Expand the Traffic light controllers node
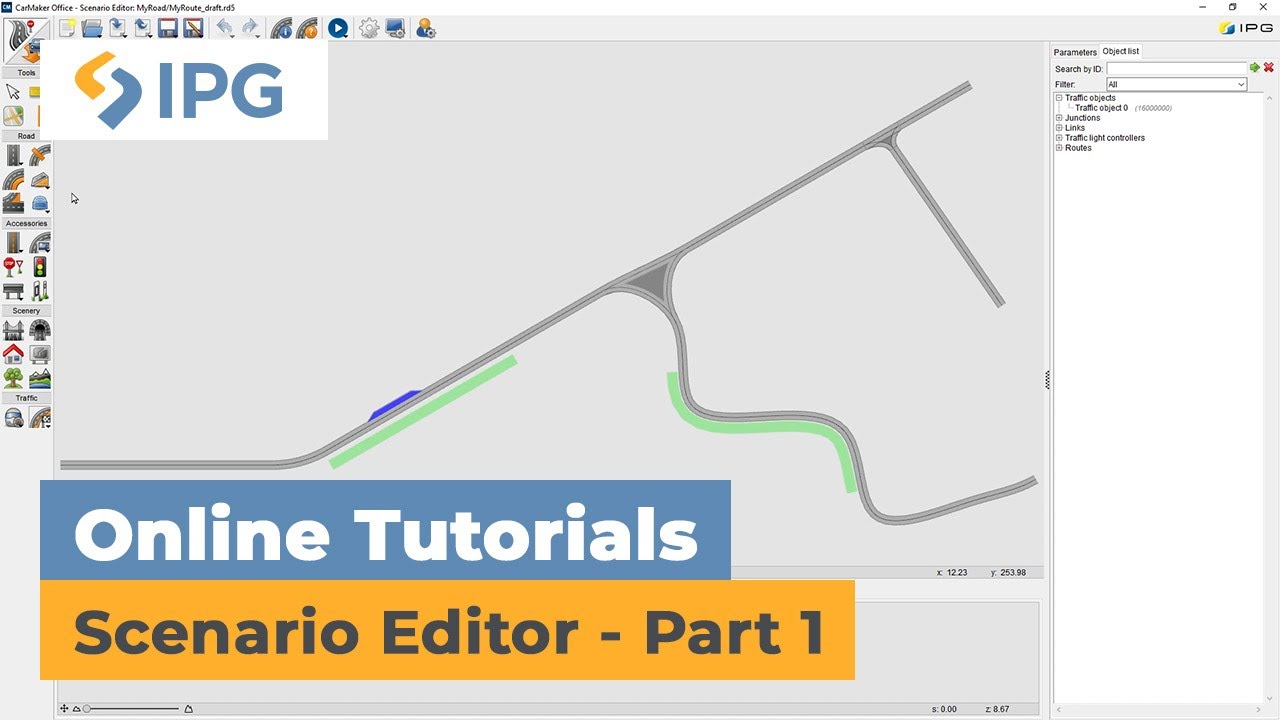The width and height of the screenshot is (1280, 720). [1059, 138]
